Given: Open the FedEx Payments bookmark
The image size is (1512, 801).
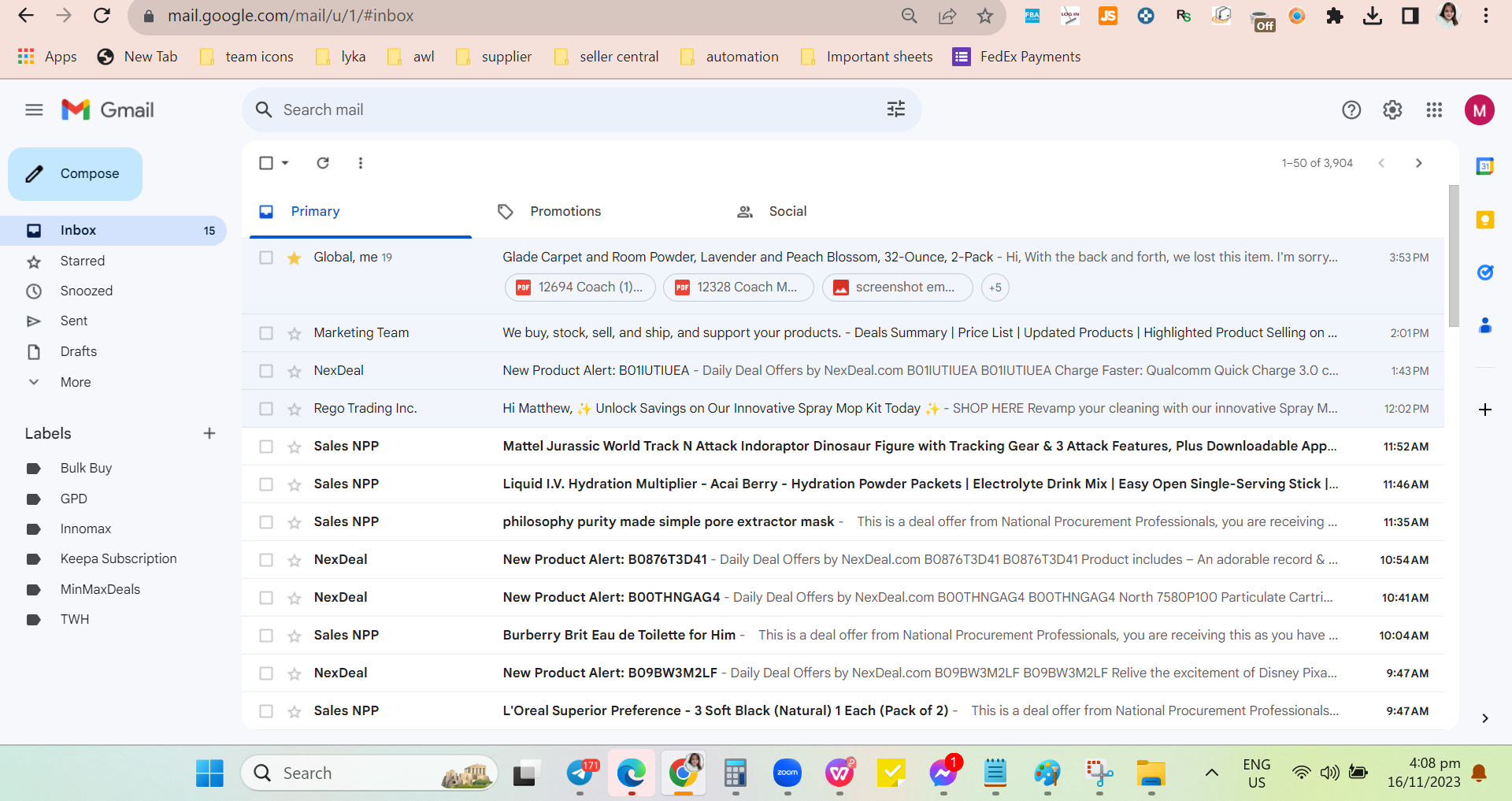Looking at the screenshot, I should [1017, 57].
